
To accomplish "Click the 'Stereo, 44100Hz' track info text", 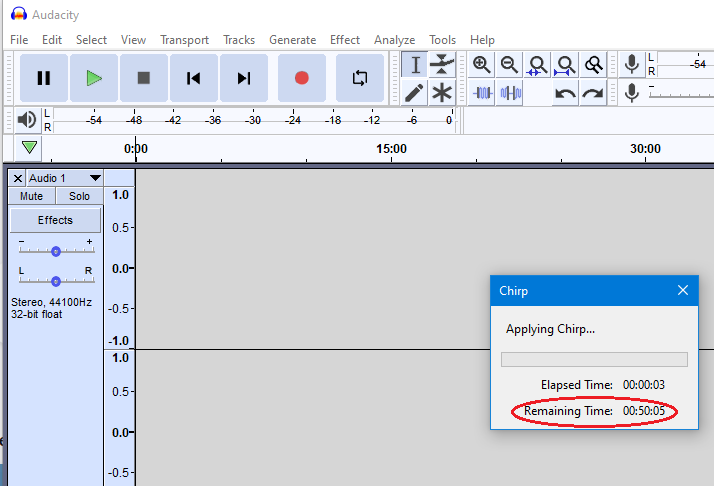I will (51, 302).
